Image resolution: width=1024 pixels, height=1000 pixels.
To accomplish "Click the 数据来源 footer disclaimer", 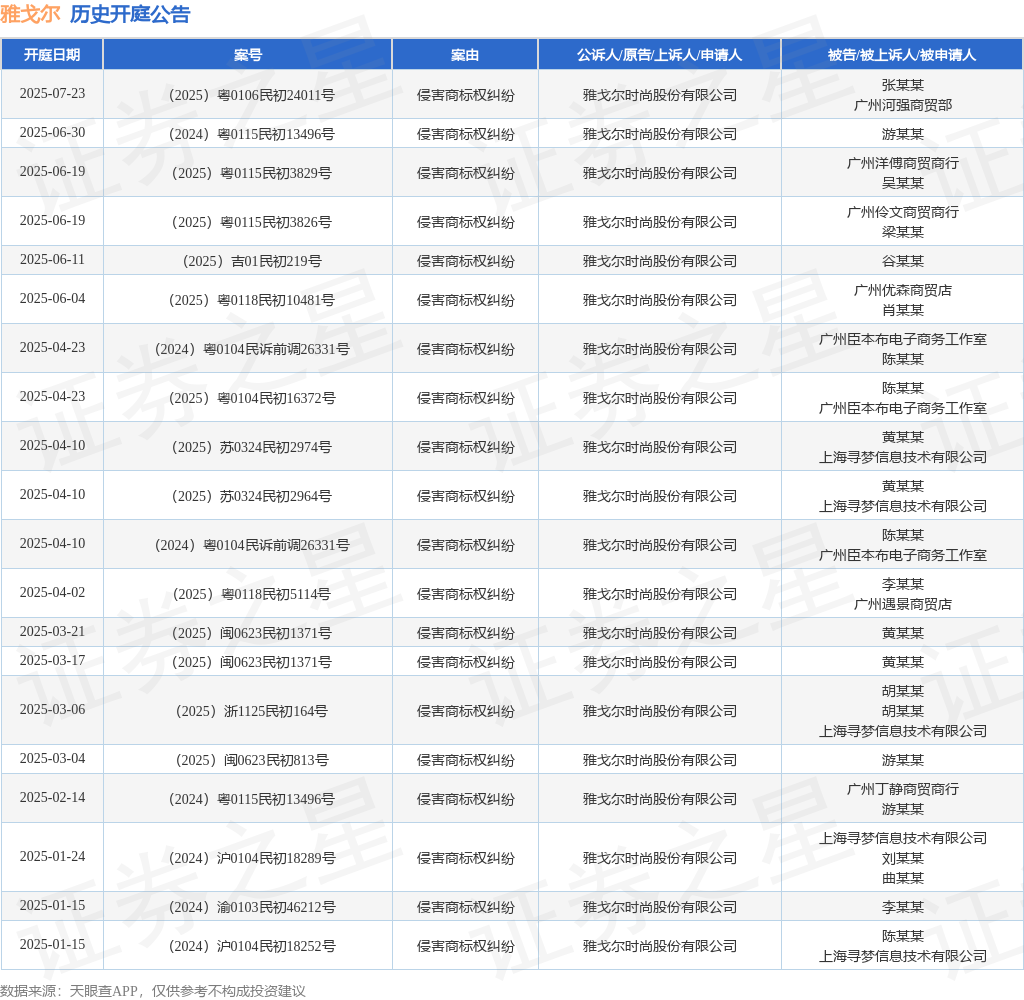I will coord(153,991).
